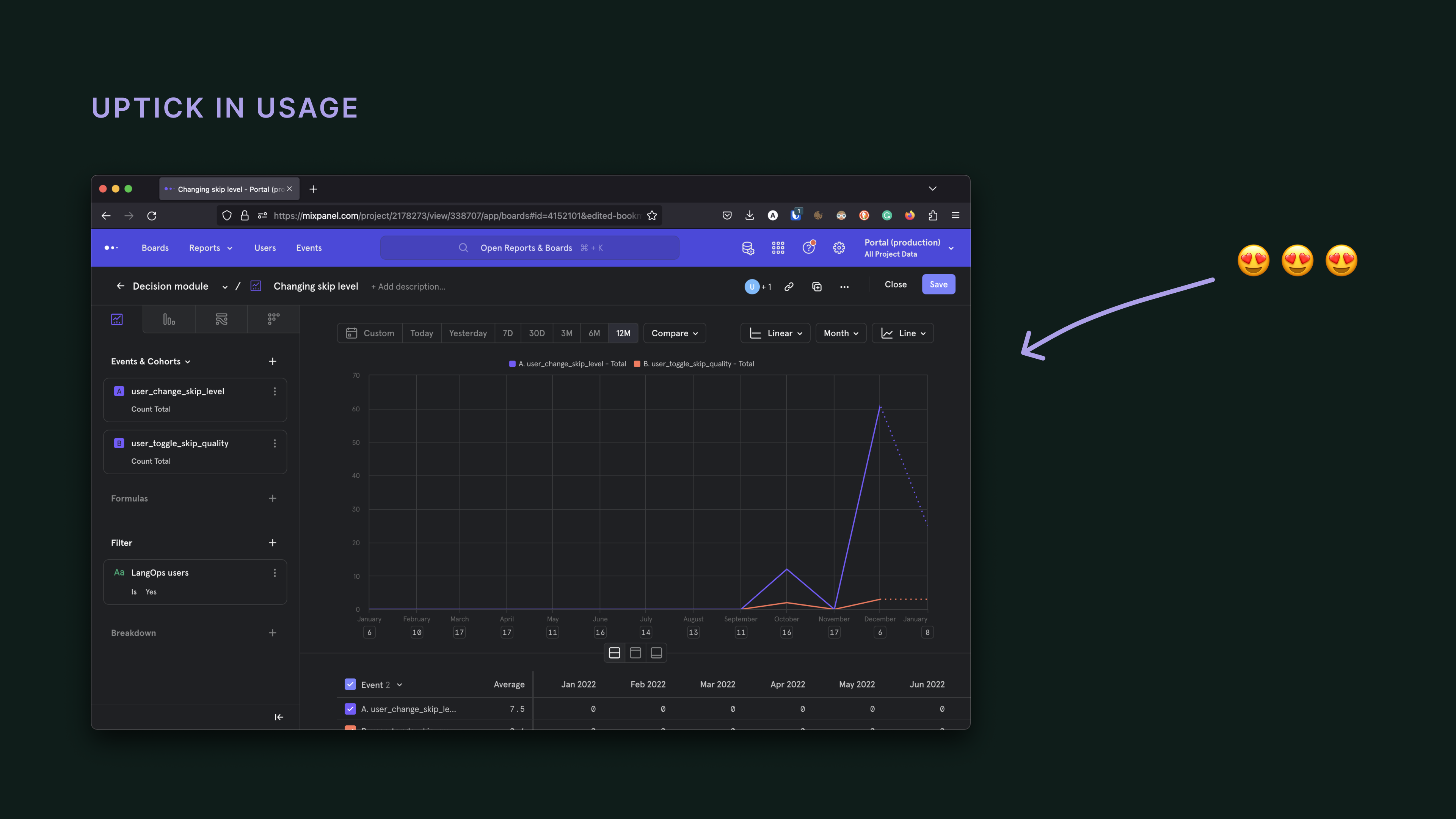
Task: Add a new formula
Action: coord(273,498)
